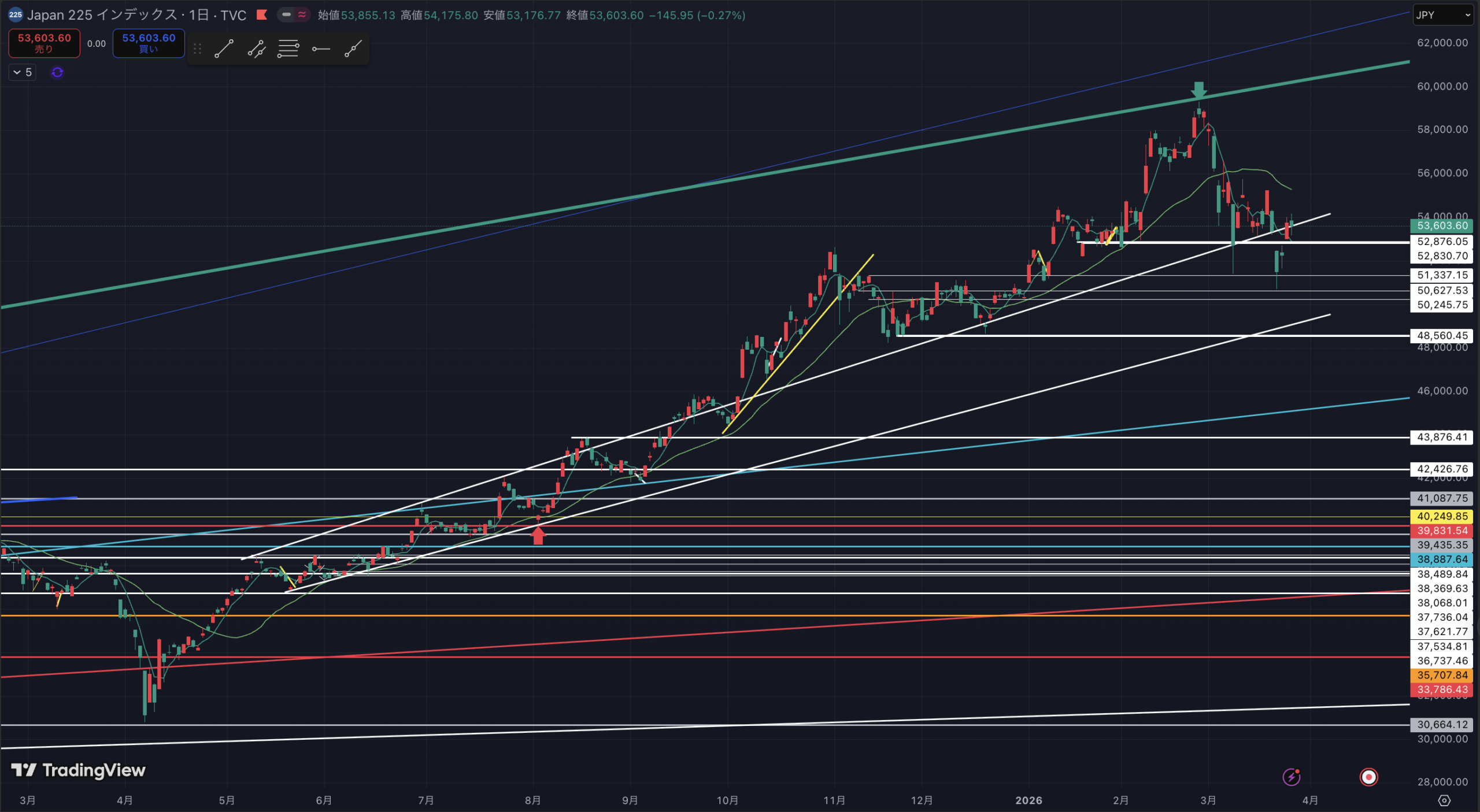Select the parallel channel drawing tool
The height and width of the screenshot is (812, 1480).
[256, 49]
